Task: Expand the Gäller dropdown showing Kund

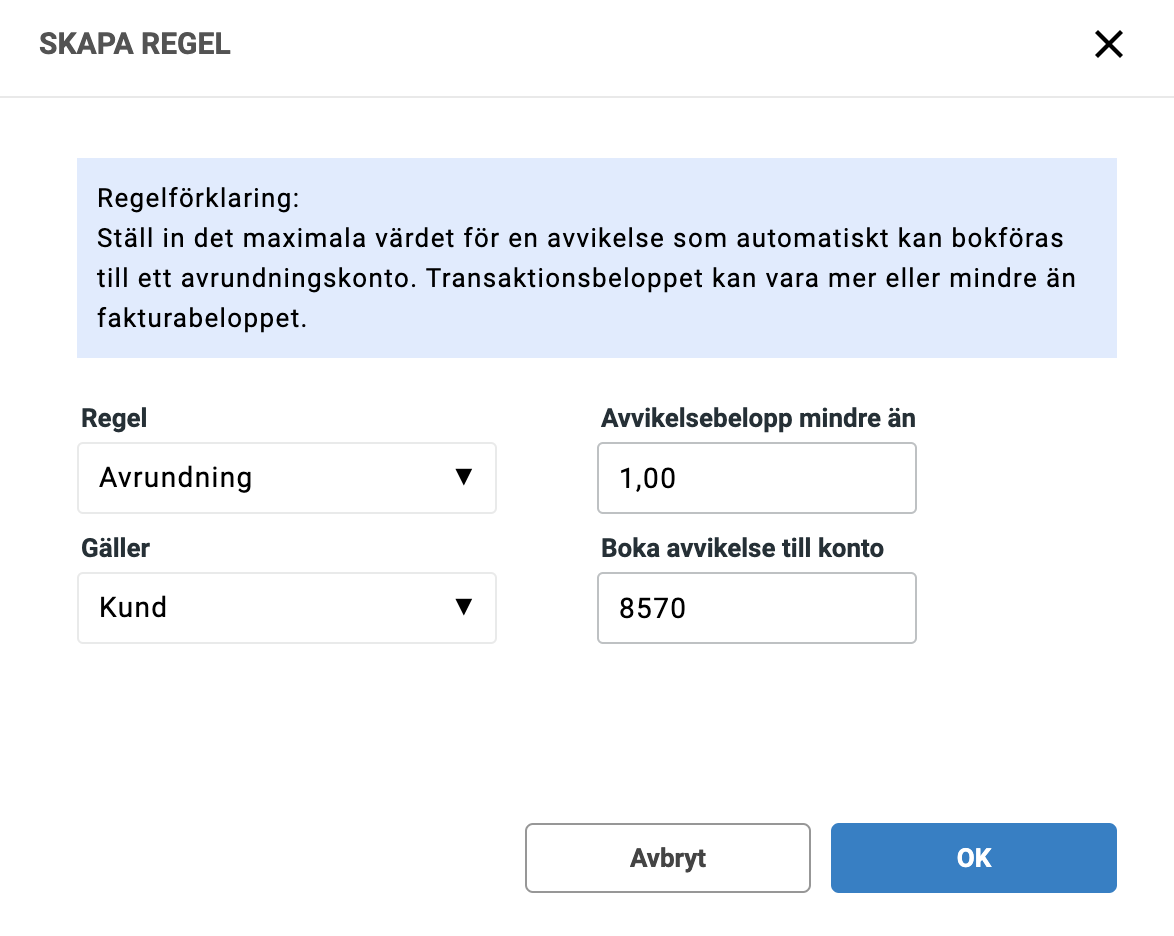Action: 287,608
